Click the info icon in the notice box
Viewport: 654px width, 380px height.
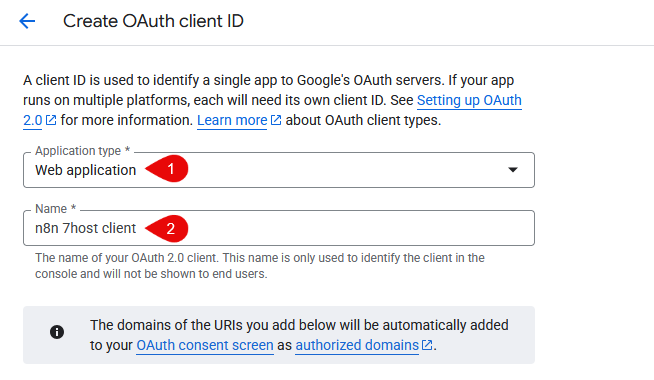(57, 332)
